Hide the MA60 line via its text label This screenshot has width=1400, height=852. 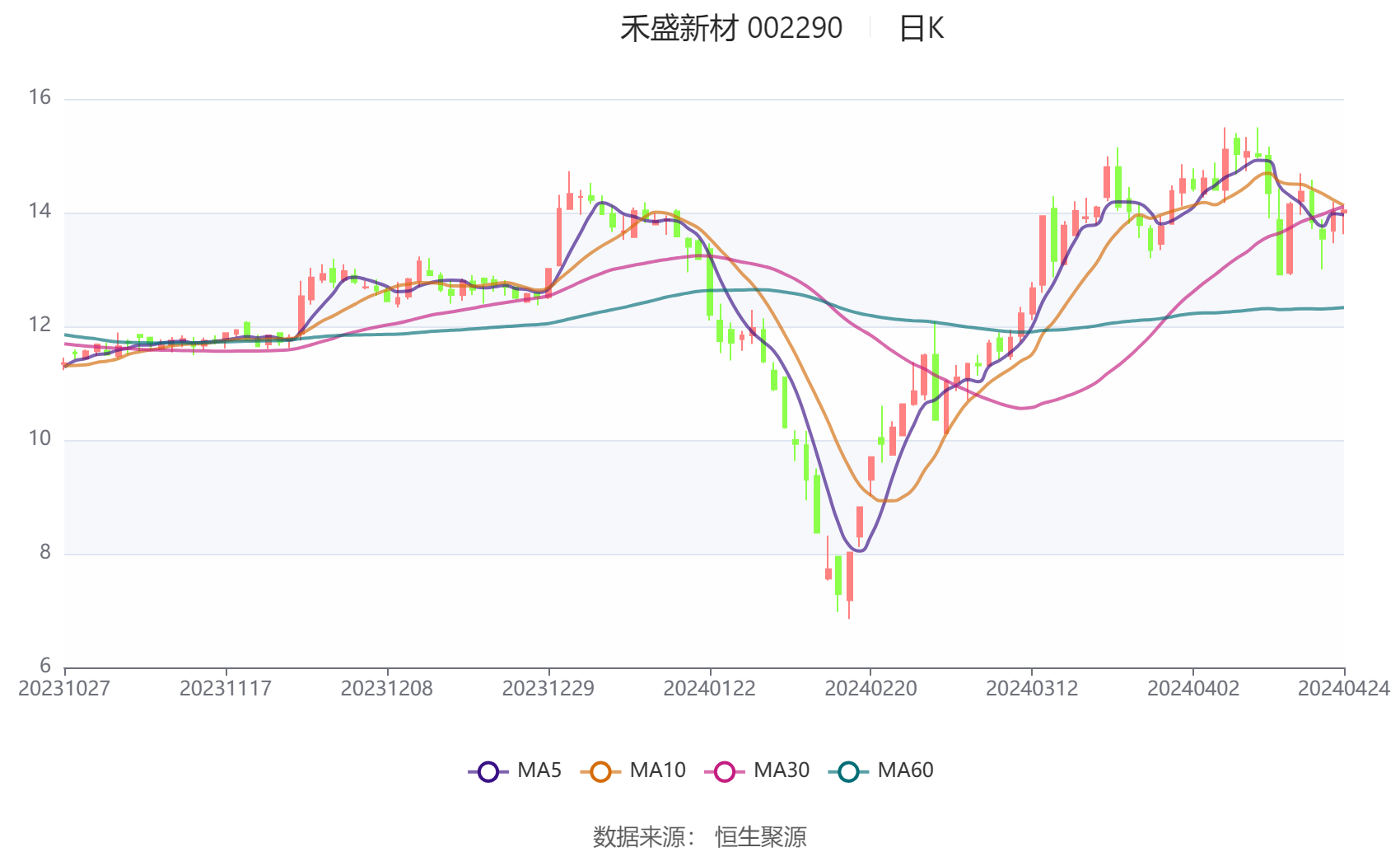(x=905, y=770)
